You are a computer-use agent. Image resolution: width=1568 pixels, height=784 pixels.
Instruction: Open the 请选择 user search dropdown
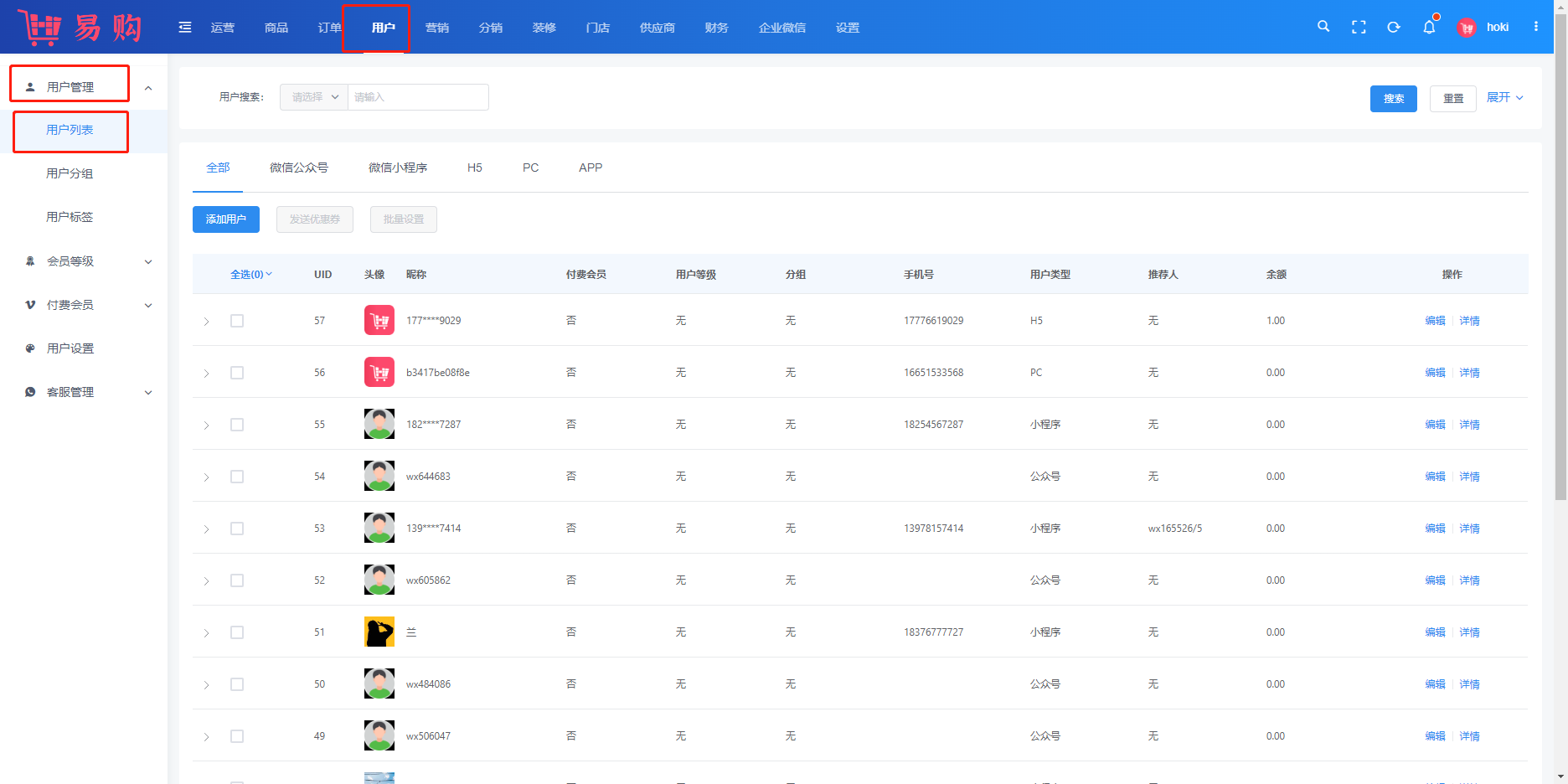(314, 97)
